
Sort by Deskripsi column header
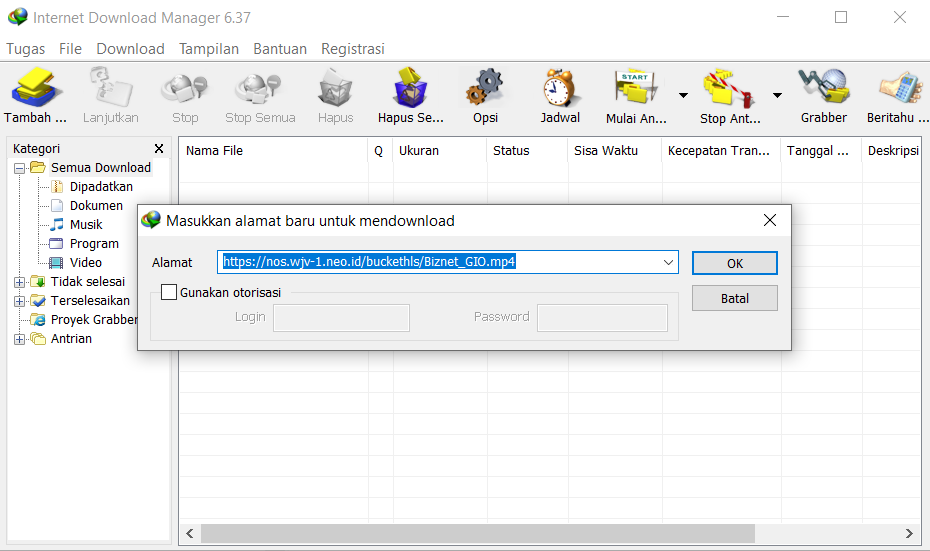coord(891,151)
